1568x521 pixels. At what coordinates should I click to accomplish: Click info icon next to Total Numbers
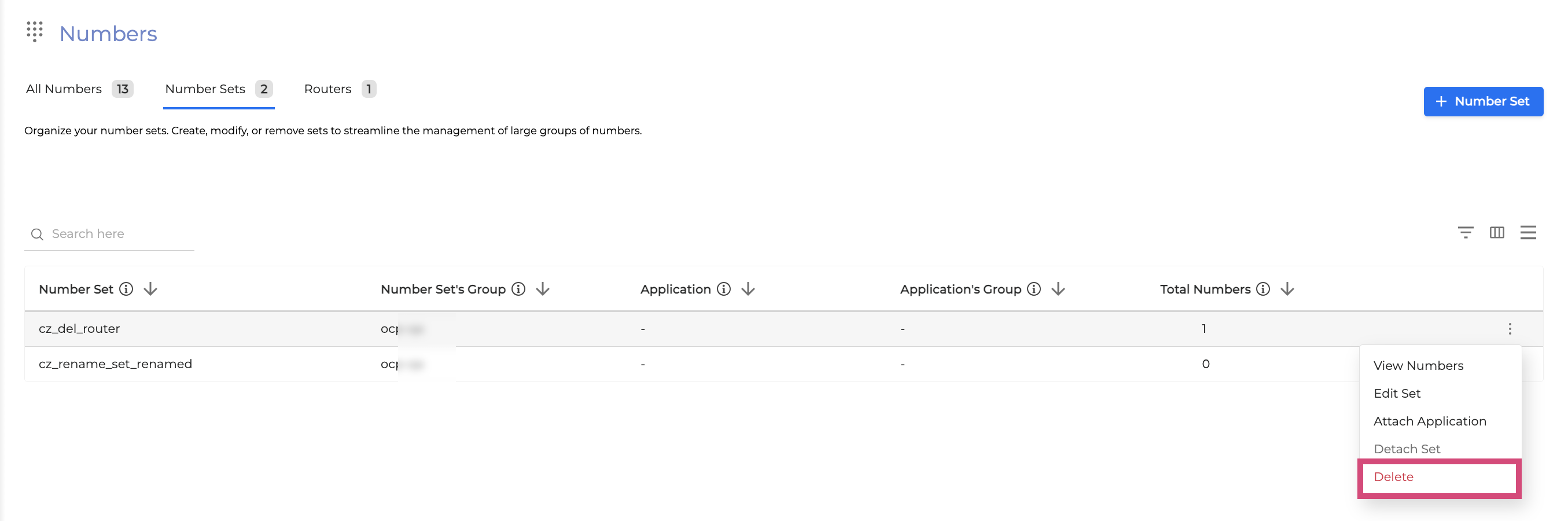(1263, 289)
